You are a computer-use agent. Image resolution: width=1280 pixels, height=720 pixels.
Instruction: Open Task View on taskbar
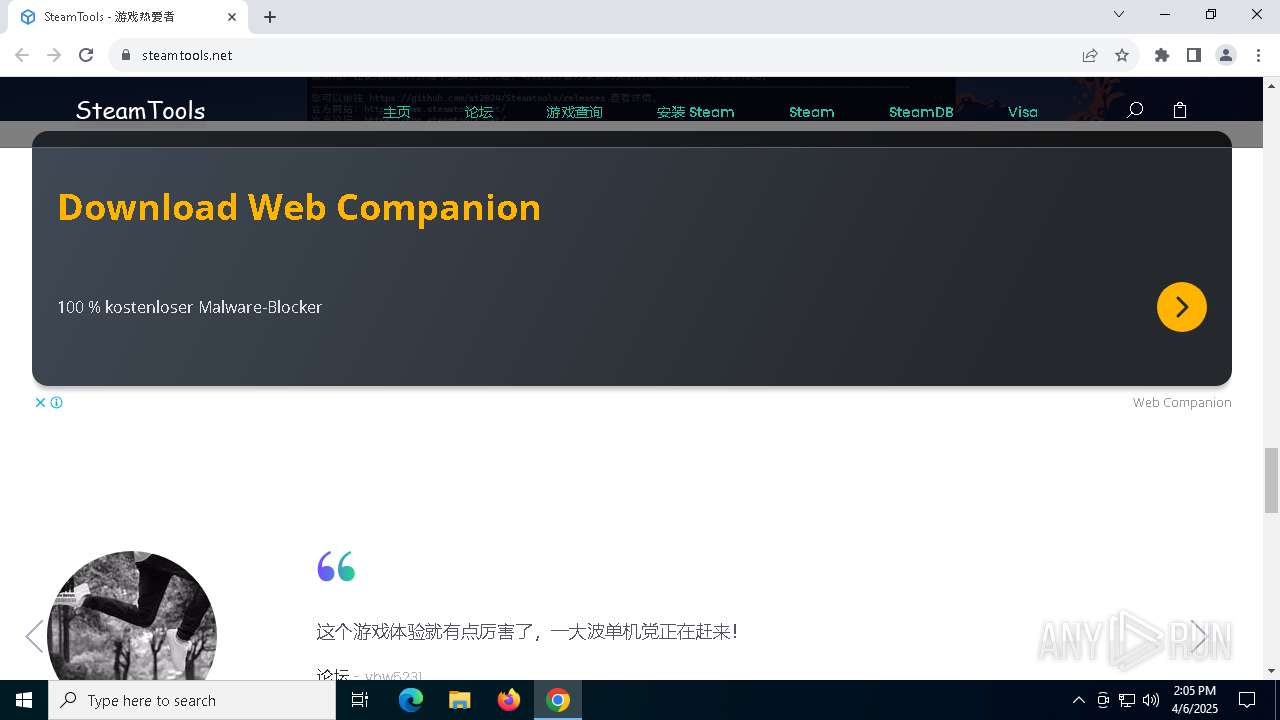[360, 700]
